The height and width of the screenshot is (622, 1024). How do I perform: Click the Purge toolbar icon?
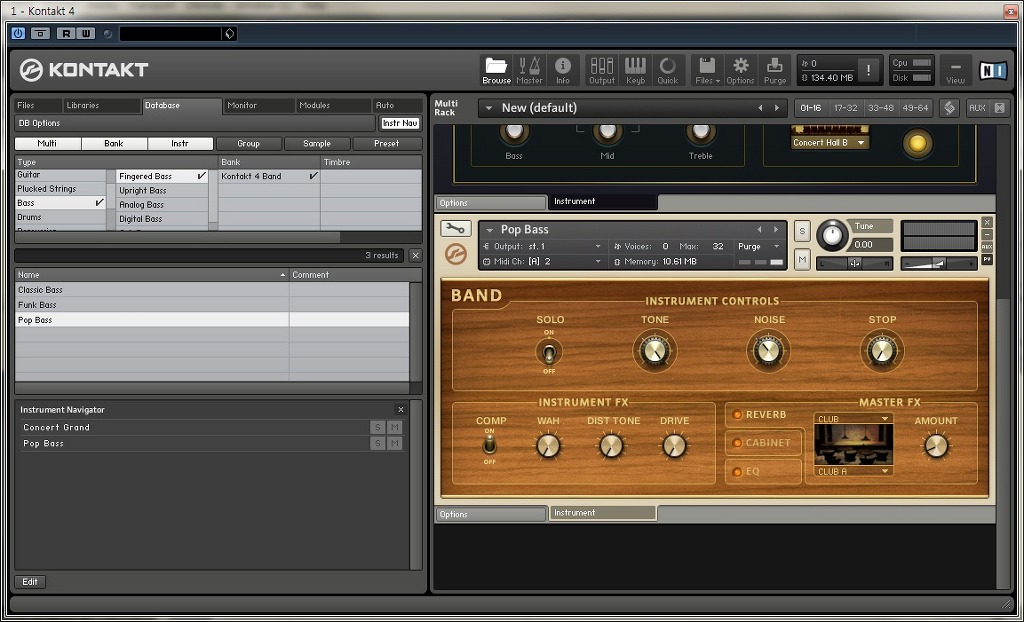775,70
